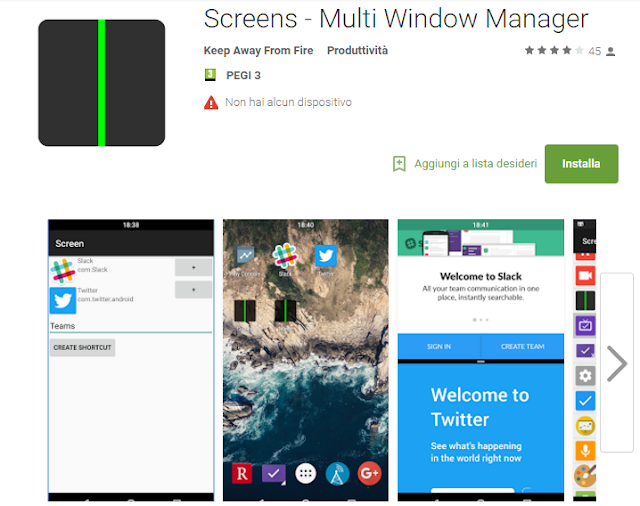
Task: Click the orange microphone icon in fourth screenshot
Action: (x=585, y=451)
